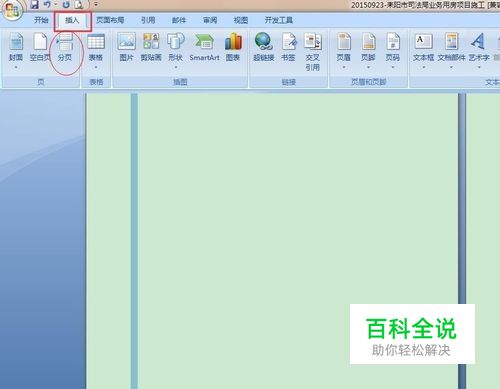The height and width of the screenshot is (389, 500).
Task: Insert a text box with 文本框
Action: click(x=424, y=47)
